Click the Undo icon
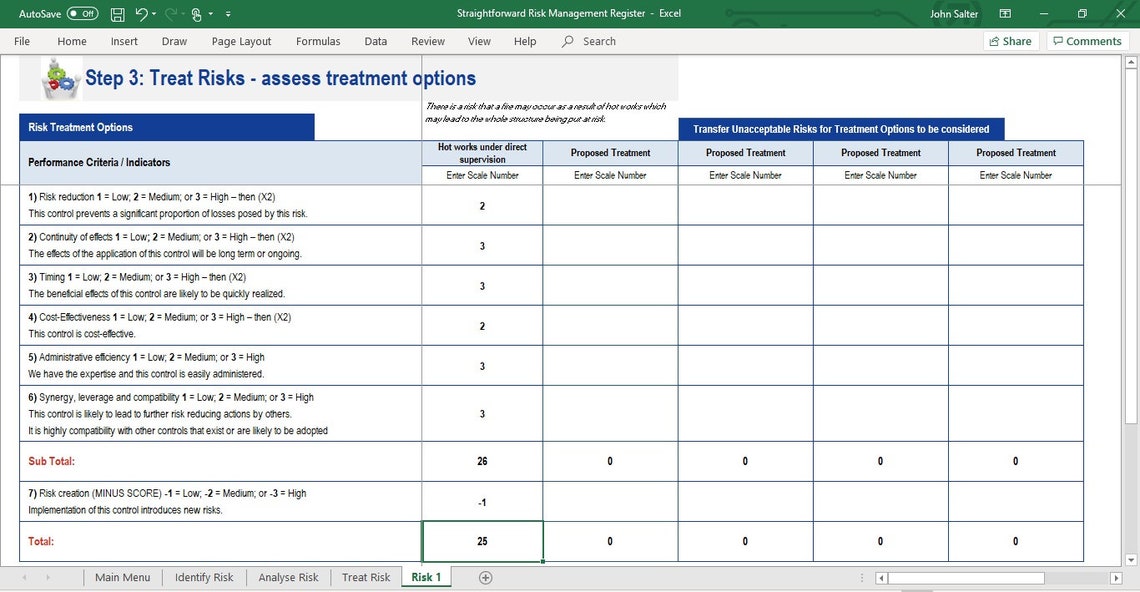This screenshot has height=592, width=1140. (x=142, y=14)
